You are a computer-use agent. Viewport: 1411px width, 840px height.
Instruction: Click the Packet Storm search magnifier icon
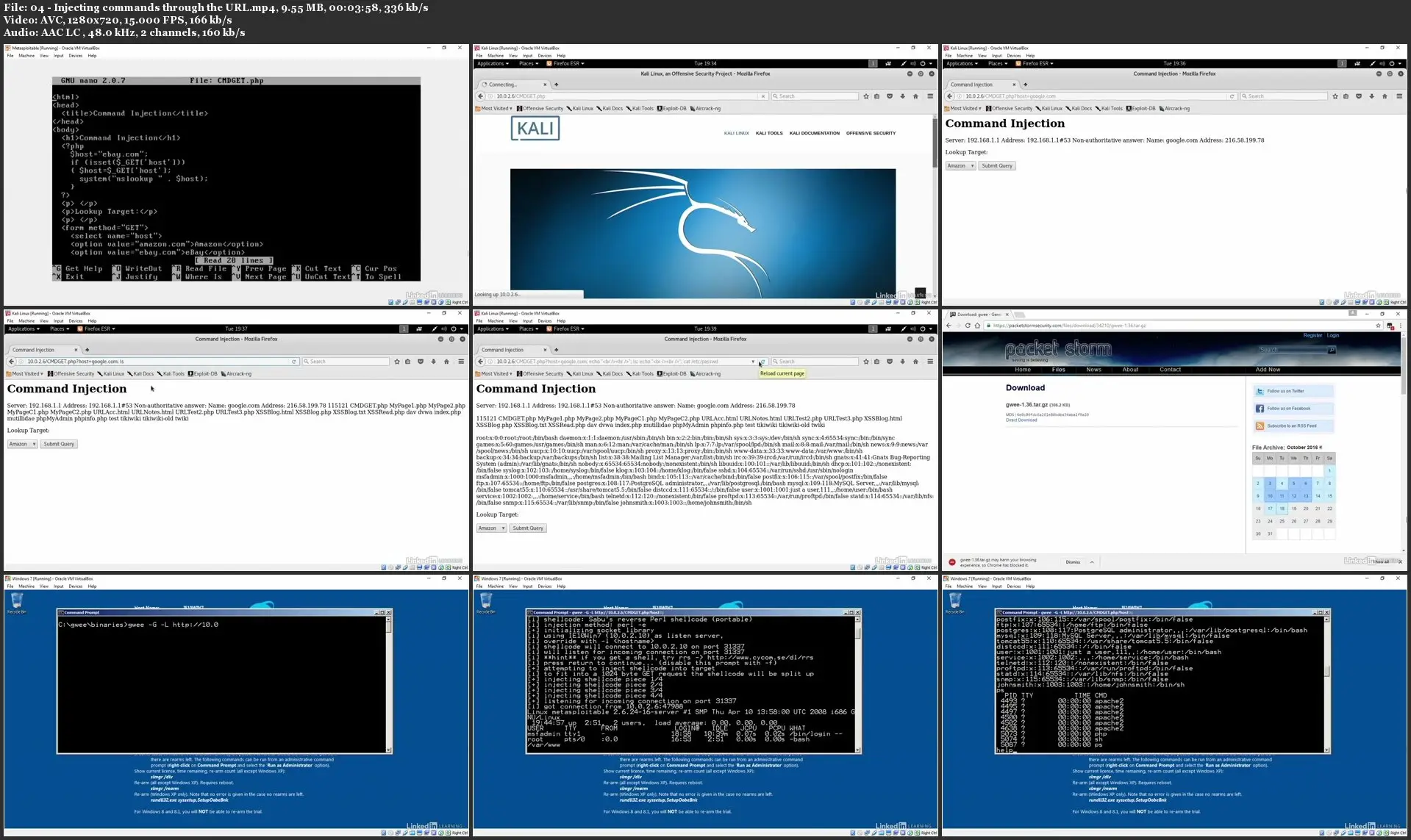pos(1331,350)
